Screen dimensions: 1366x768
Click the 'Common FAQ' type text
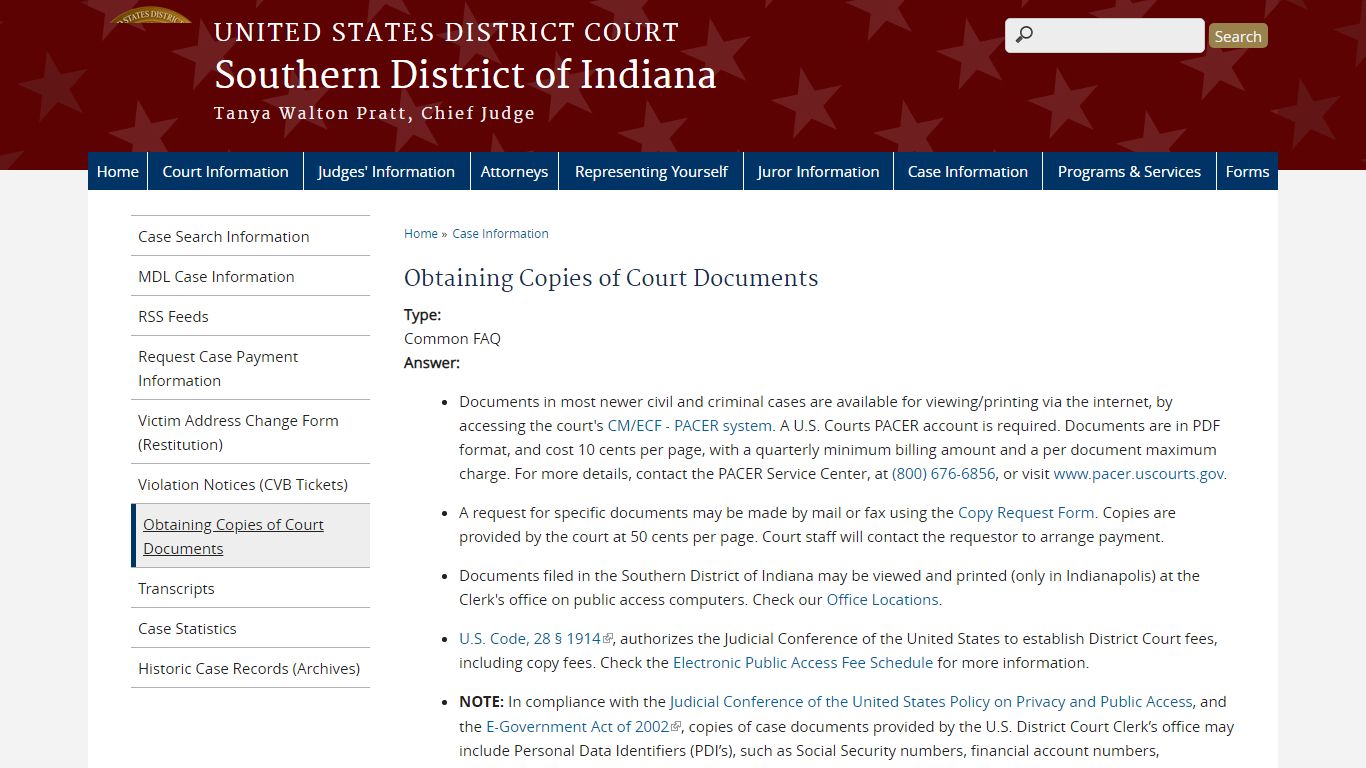(452, 338)
